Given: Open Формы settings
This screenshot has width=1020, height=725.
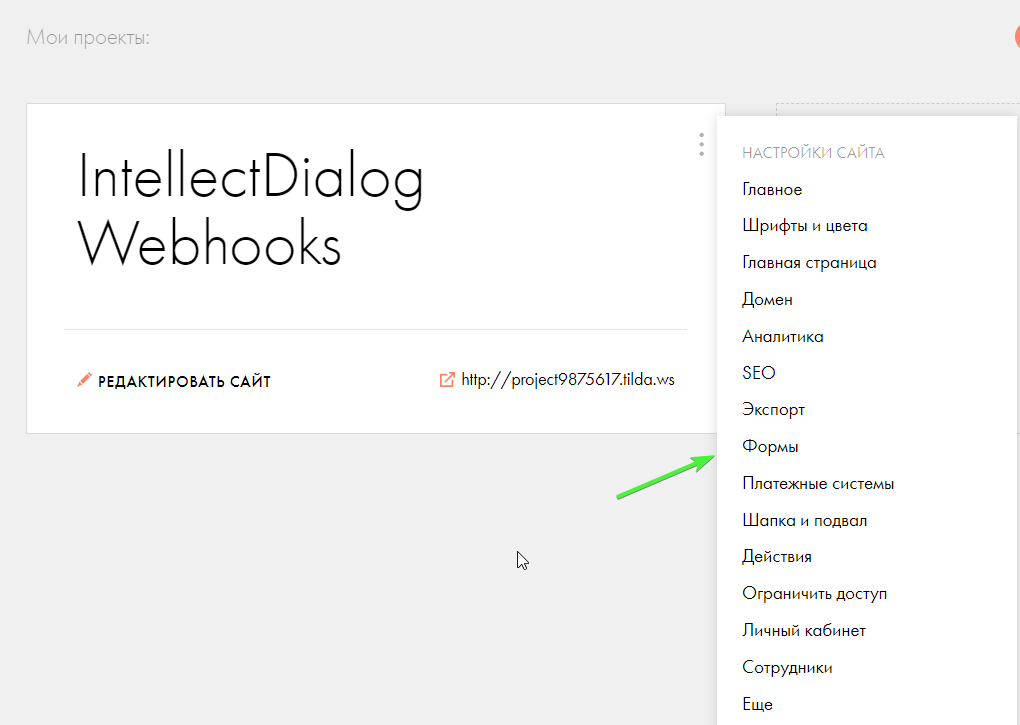Looking at the screenshot, I should 770,447.
